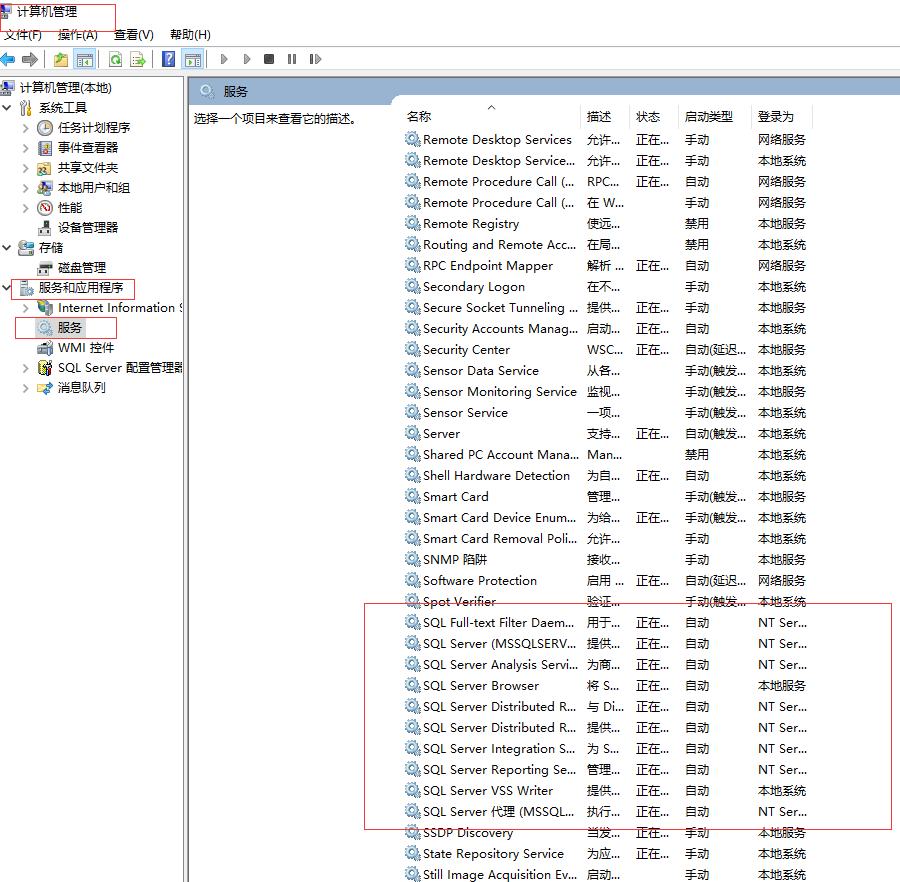
Task: Click the 设备管理器 icon
Action: coord(45,228)
